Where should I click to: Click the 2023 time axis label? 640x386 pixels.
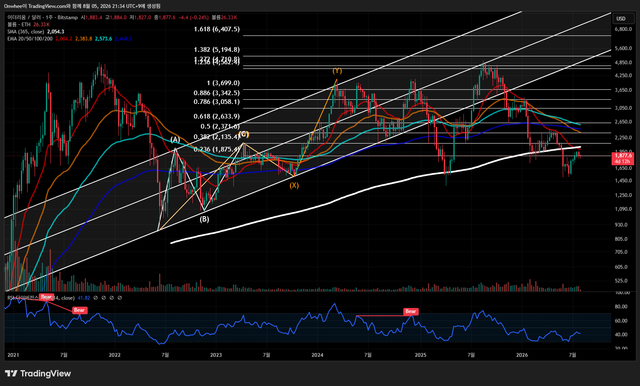coord(216,355)
